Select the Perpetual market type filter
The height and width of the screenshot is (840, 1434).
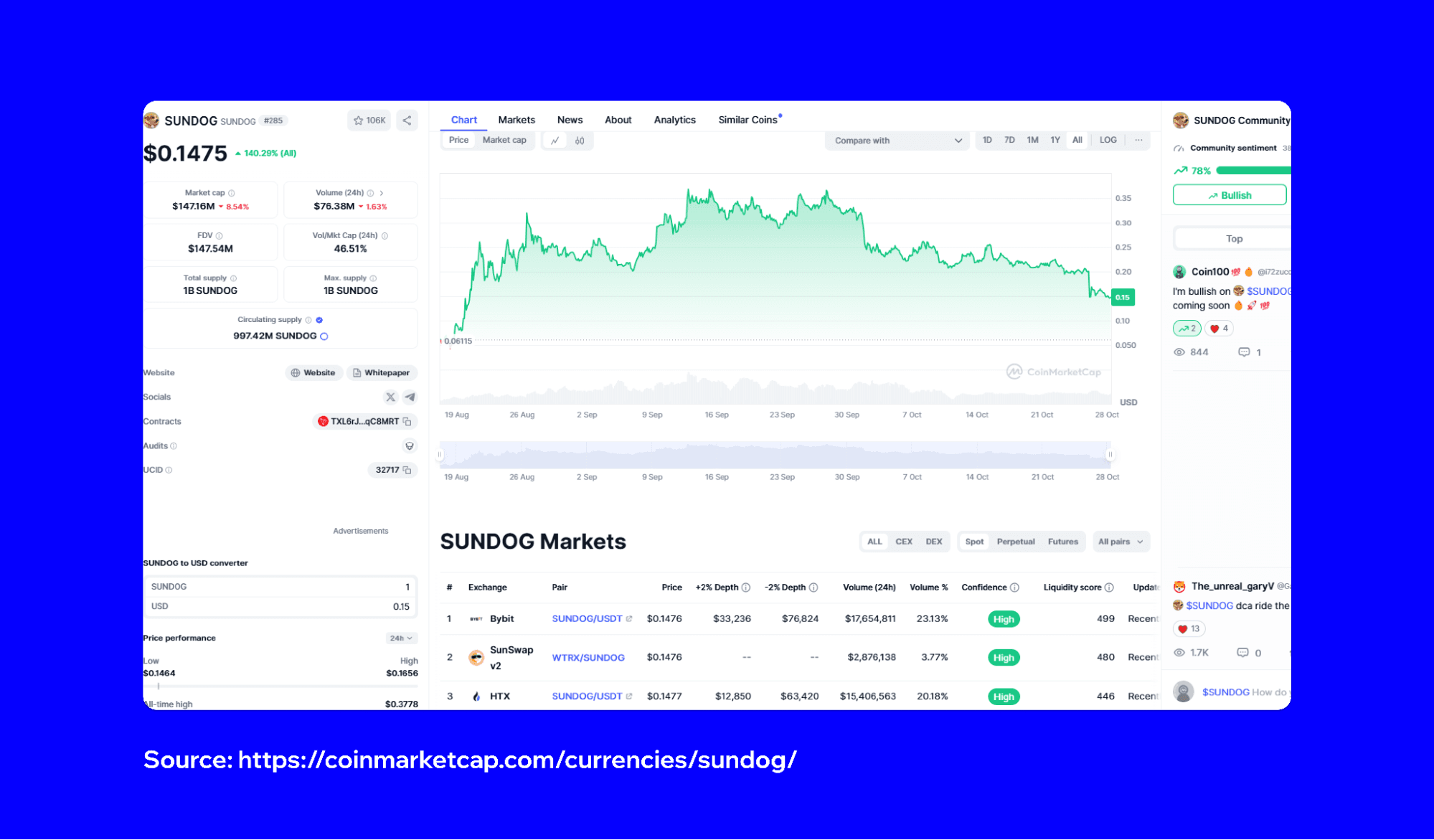coord(1016,542)
